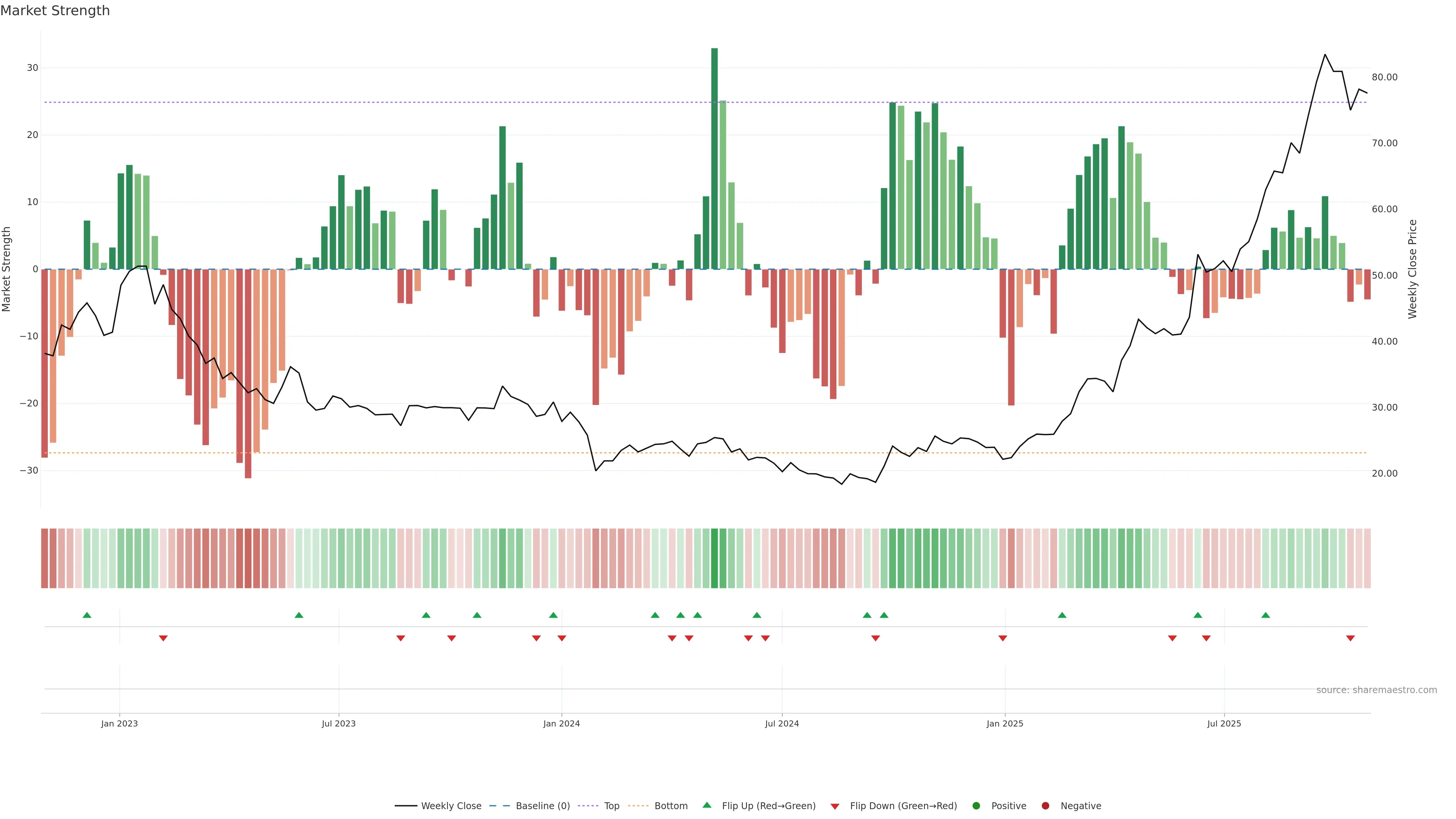1456x819 pixels.
Task: Click the Positive green circle legend icon
Action: [x=976, y=805]
